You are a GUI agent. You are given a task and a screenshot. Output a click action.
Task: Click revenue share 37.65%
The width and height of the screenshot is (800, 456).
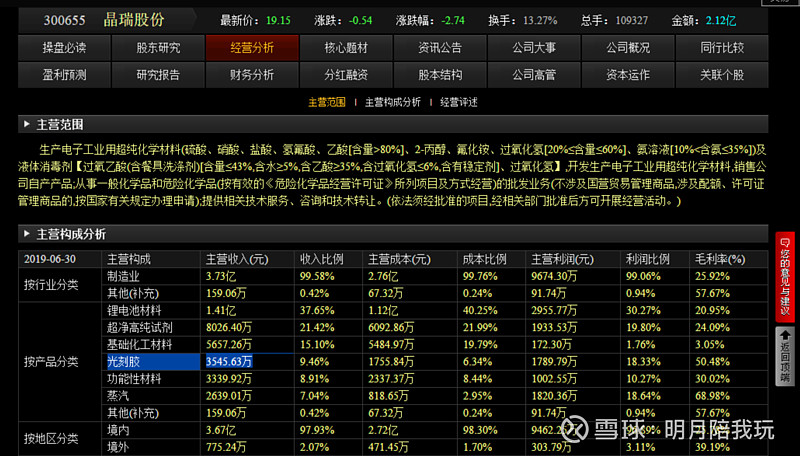point(317,311)
